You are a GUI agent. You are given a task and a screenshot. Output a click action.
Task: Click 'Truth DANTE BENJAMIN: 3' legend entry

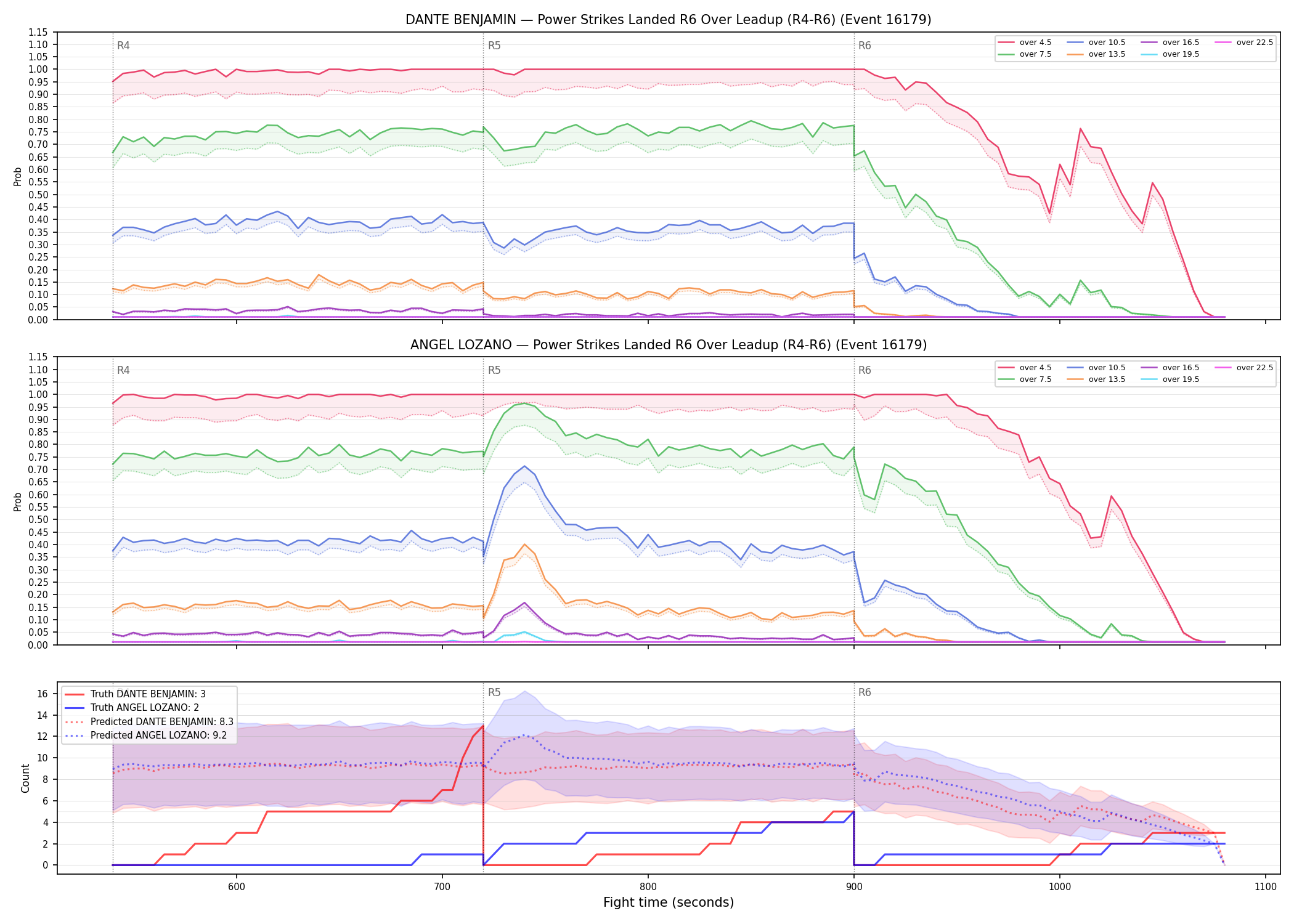click(136, 694)
